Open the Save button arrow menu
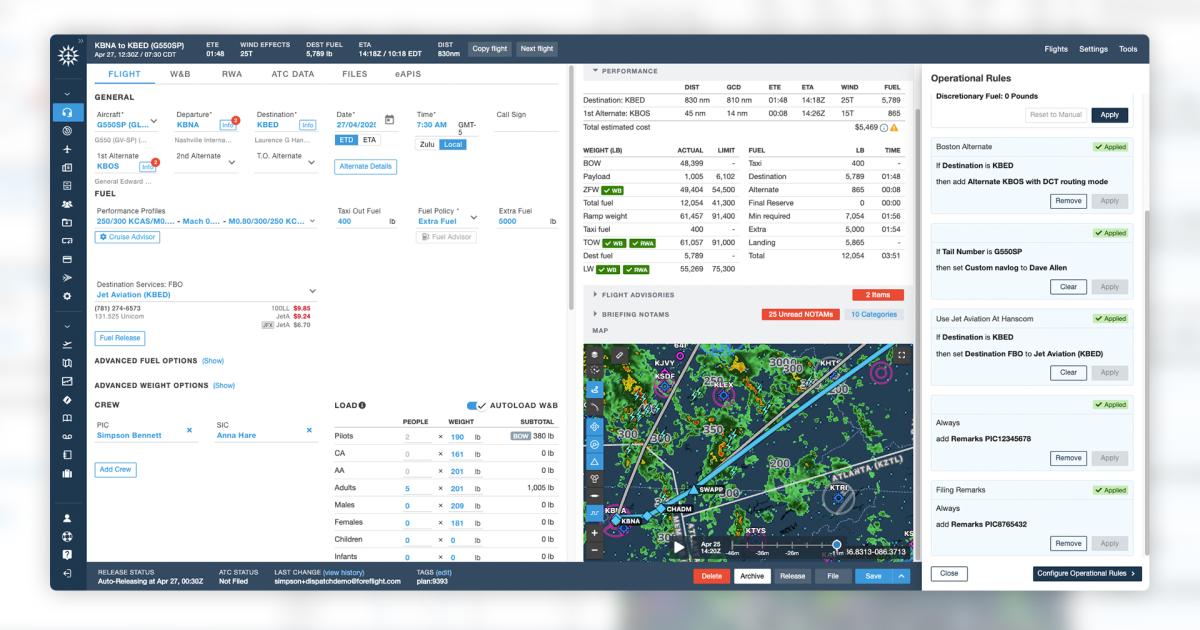This screenshot has width=1200, height=630. tap(900, 576)
